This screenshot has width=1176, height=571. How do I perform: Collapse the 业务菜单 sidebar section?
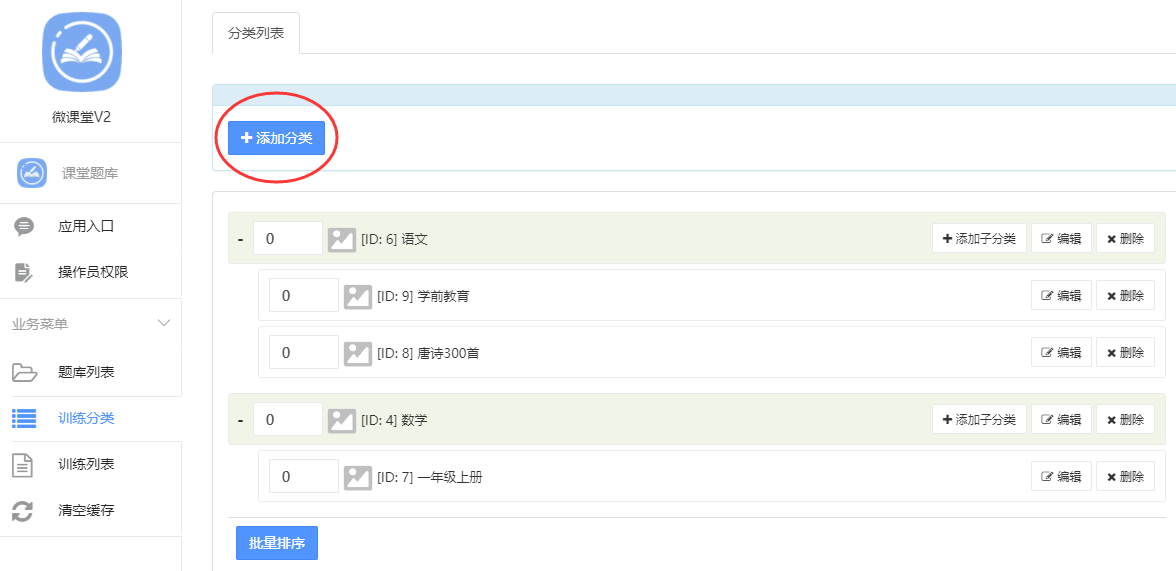(x=164, y=323)
